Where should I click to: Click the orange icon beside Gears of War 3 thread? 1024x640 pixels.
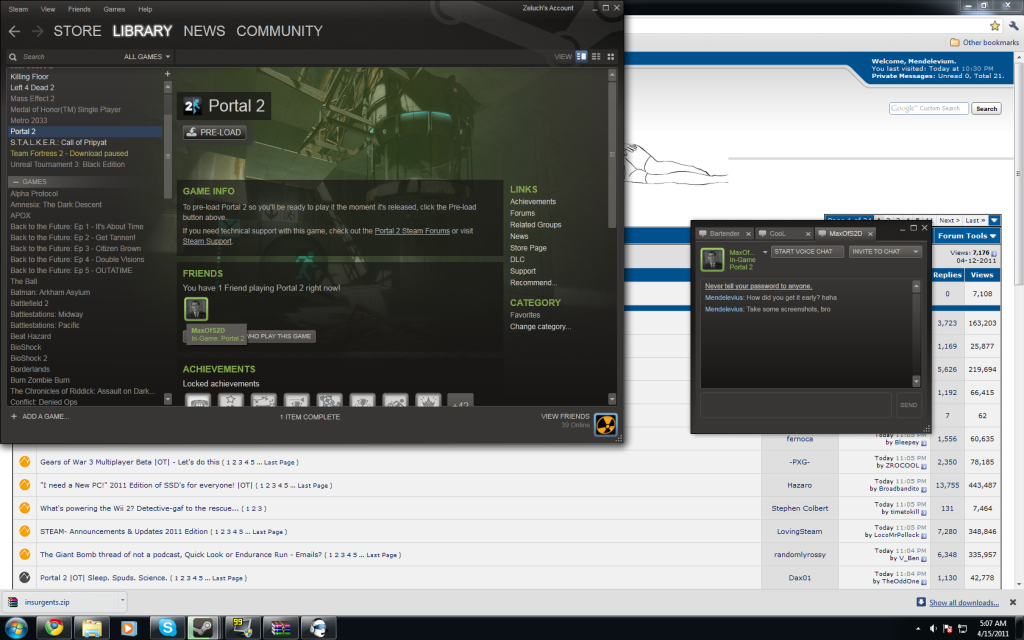[x=25, y=462]
